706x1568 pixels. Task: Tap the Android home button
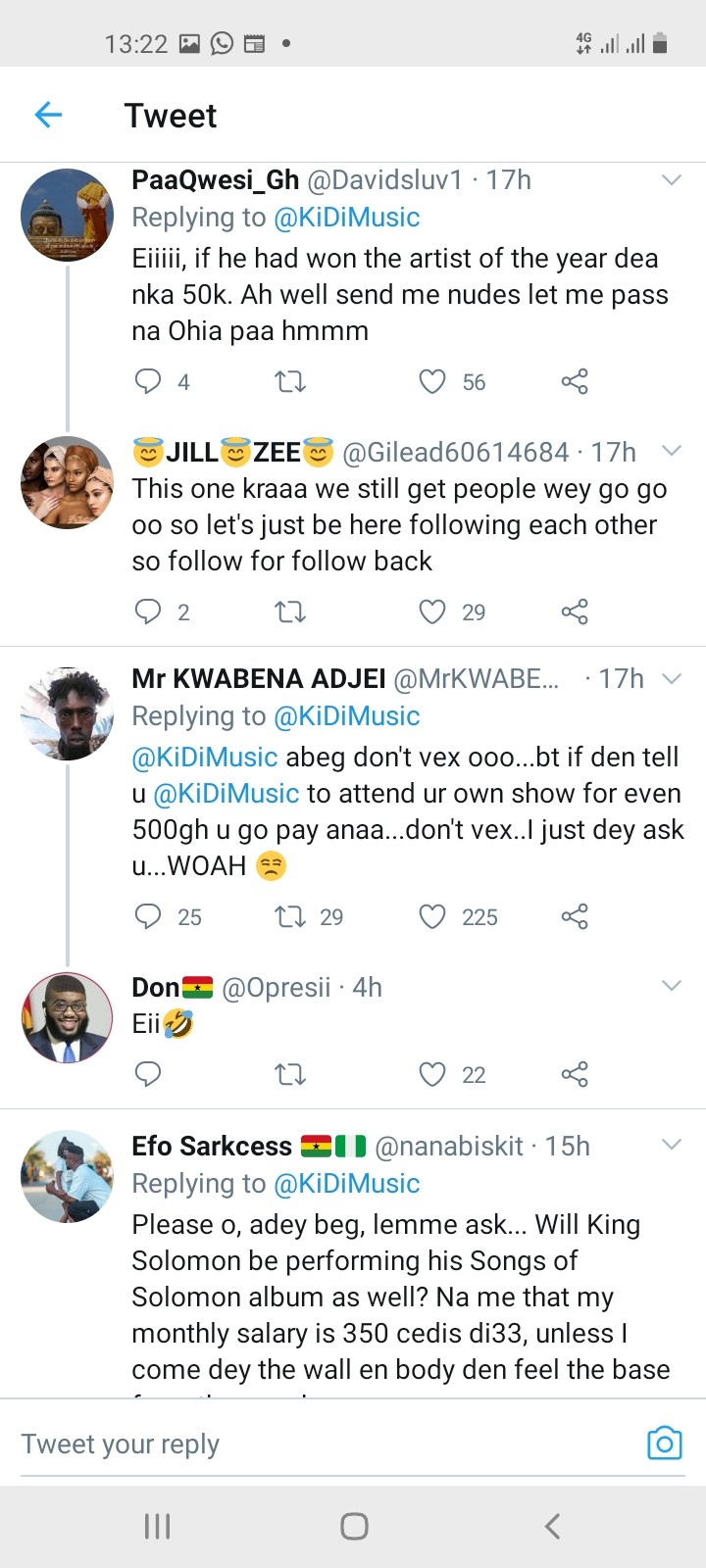tap(354, 1526)
